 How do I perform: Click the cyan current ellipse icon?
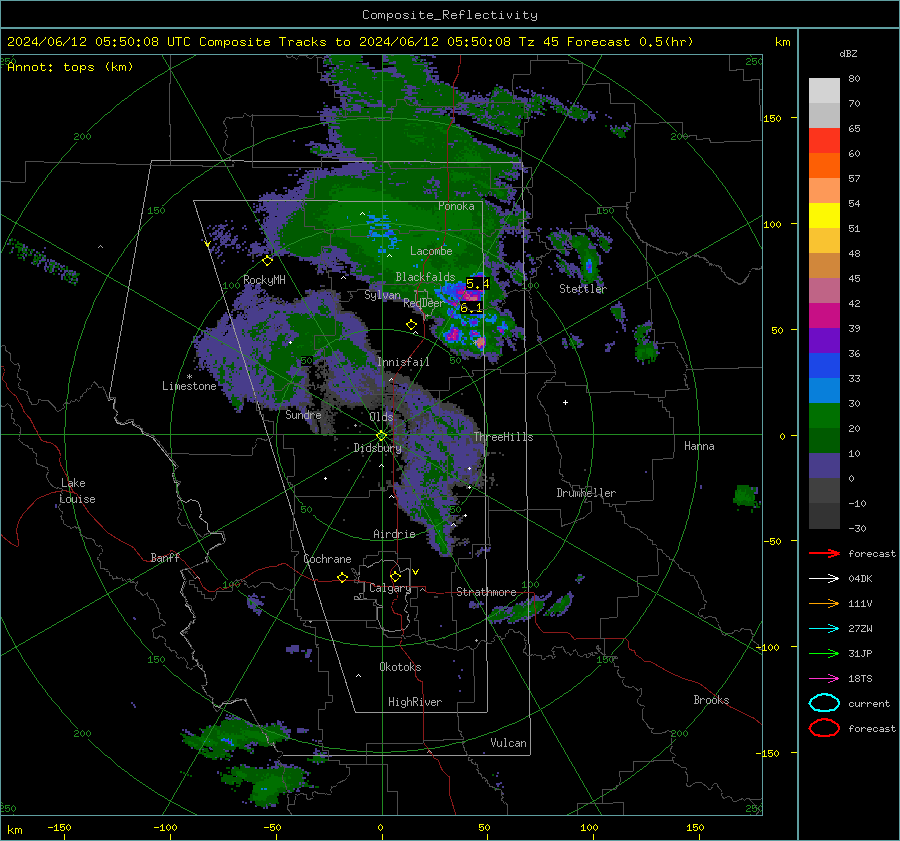coord(824,703)
